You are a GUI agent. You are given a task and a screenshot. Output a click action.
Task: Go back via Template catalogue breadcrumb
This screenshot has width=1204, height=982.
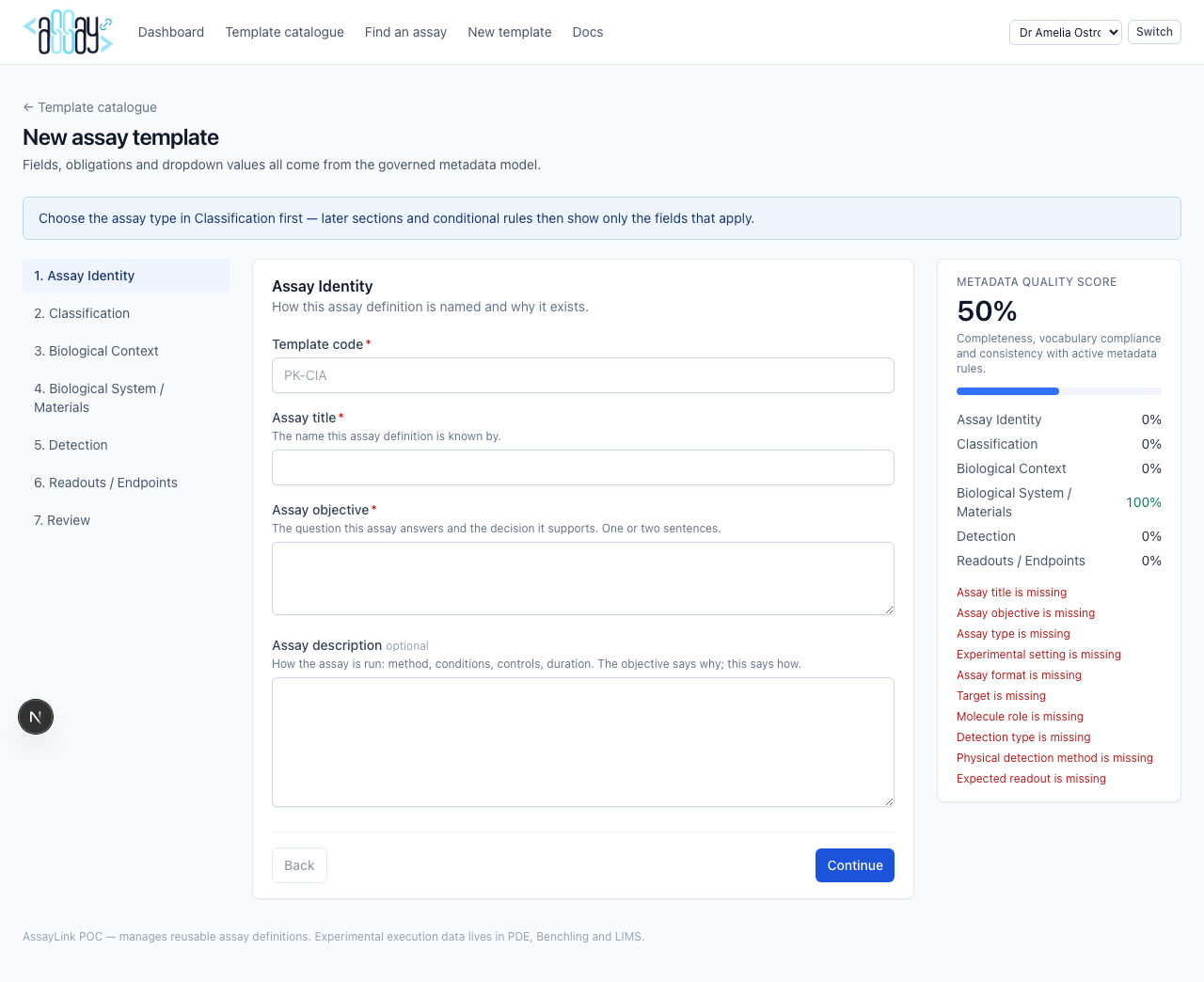click(90, 107)
